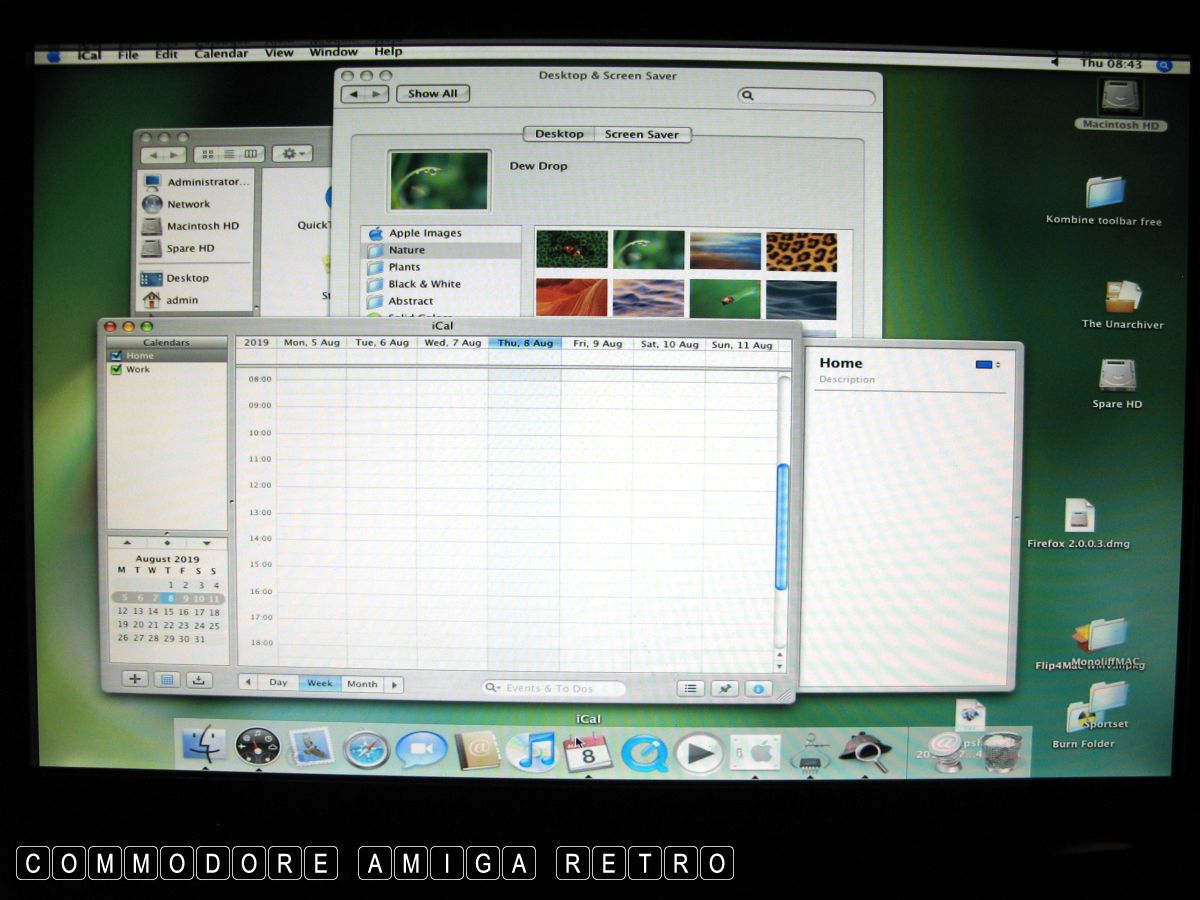Image resolution: width=1200 pixels, height=900 pixels.
Task: Click the add calendar plus button
Action: tap(135, 680)
